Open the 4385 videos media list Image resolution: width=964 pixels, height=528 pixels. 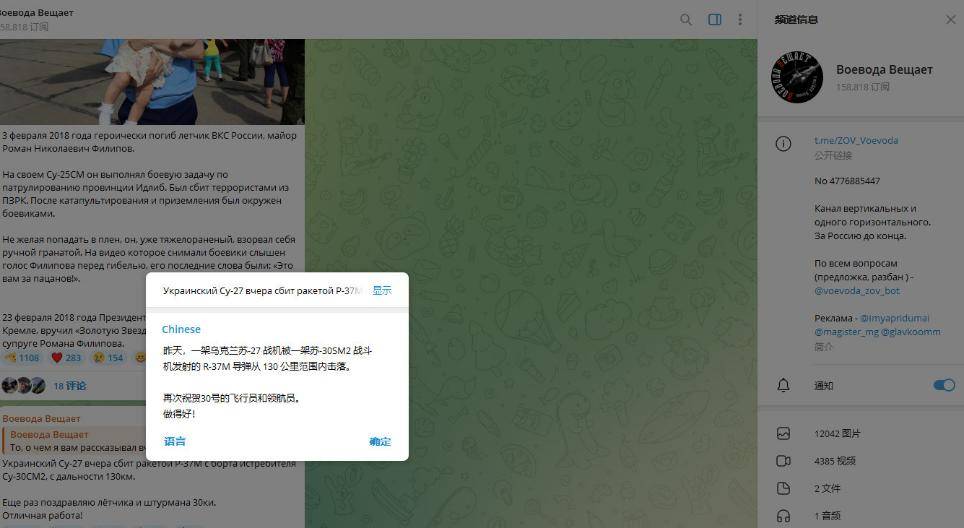835,461
